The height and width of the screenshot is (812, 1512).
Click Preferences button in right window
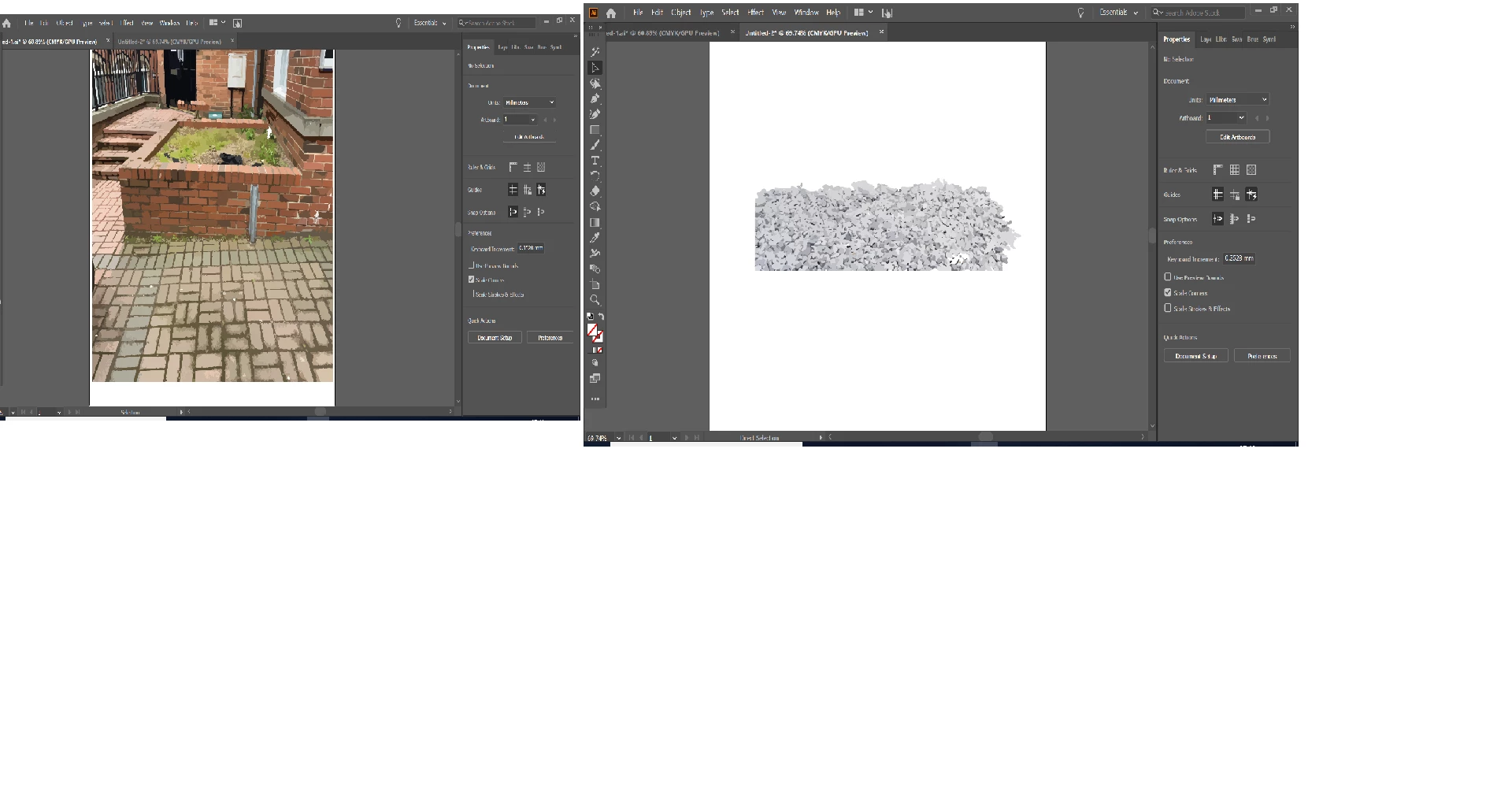(x=1262, y=356)
